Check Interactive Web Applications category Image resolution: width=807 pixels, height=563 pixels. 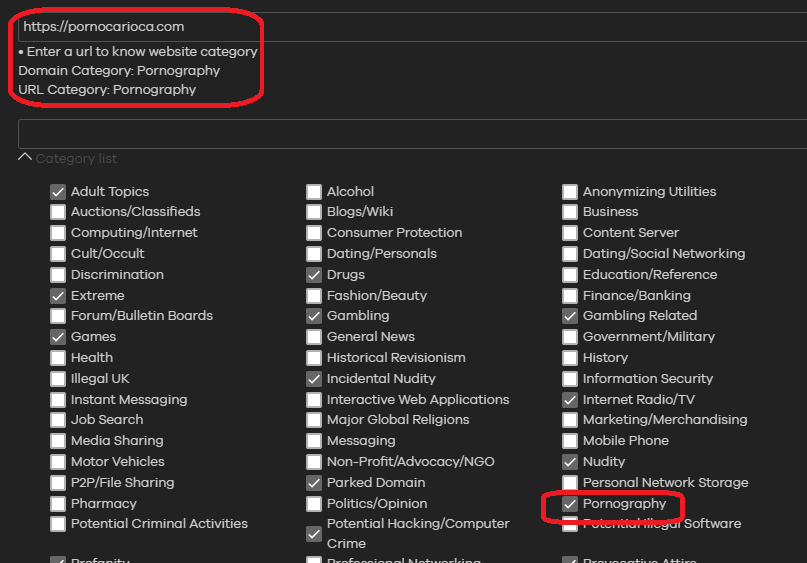pos(314,400)
